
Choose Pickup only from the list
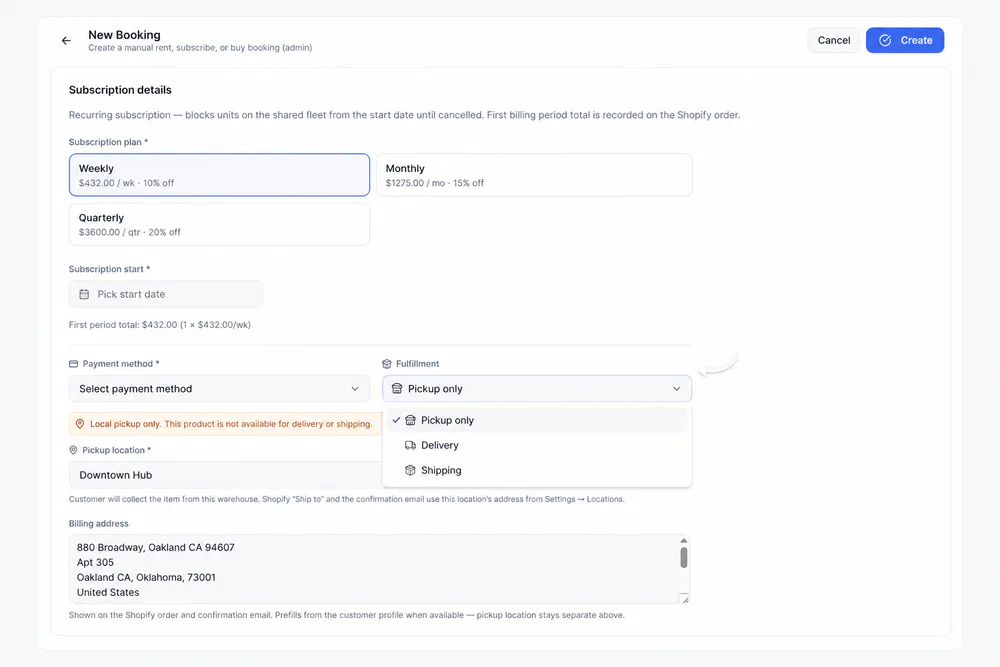(x=537, y=420)
